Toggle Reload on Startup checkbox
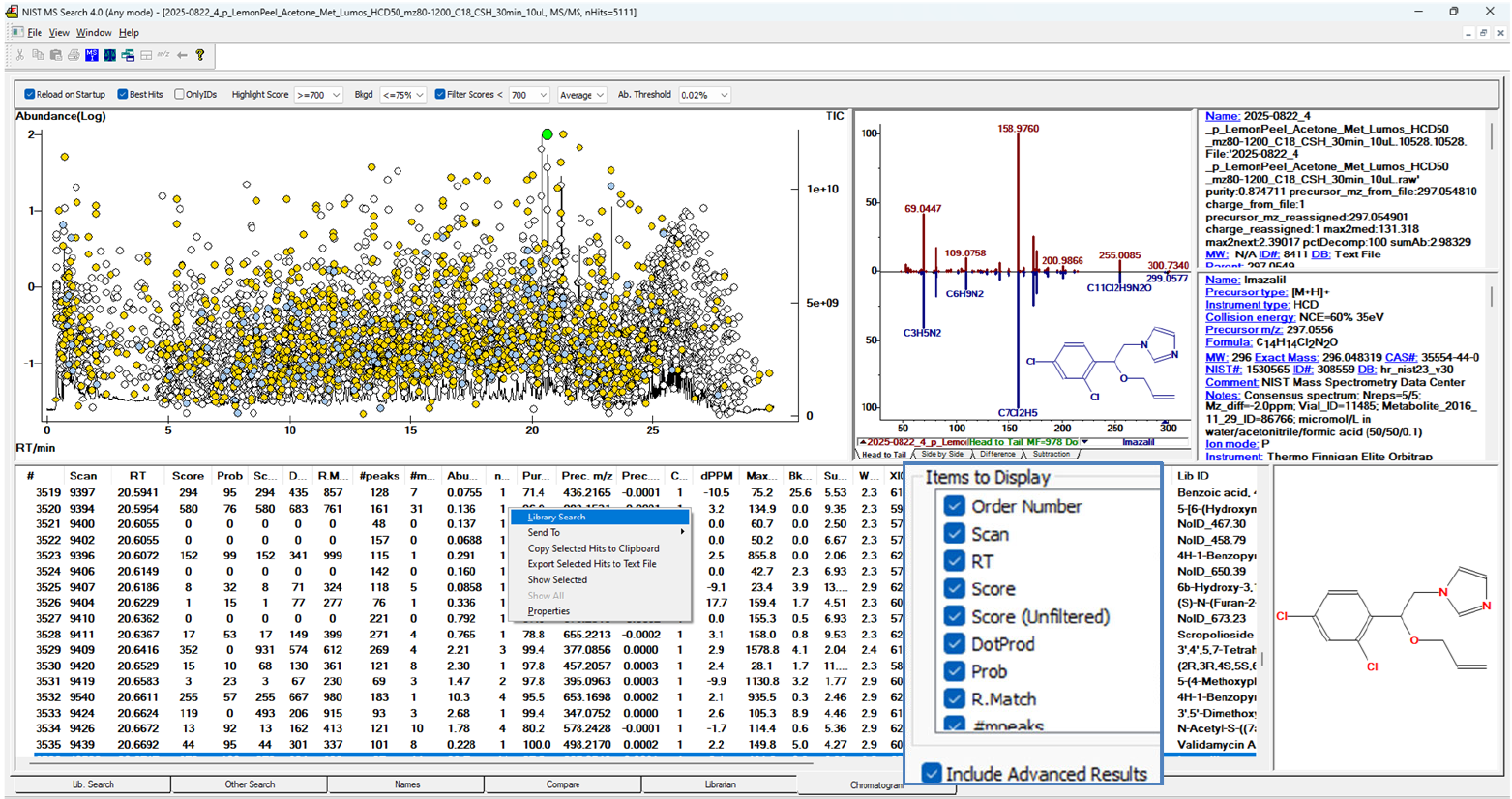The width and height of the screenshot is (1512, 799). 30,94
